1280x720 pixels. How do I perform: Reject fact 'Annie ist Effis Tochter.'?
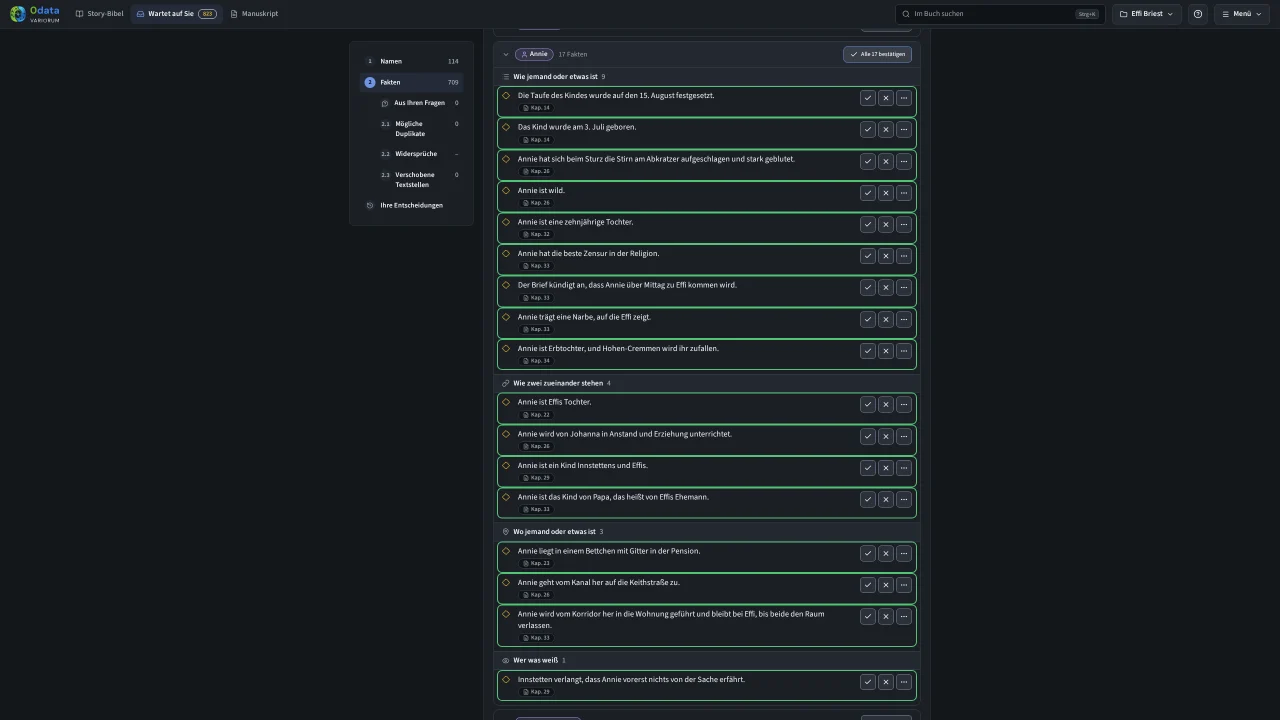point(886,405)
